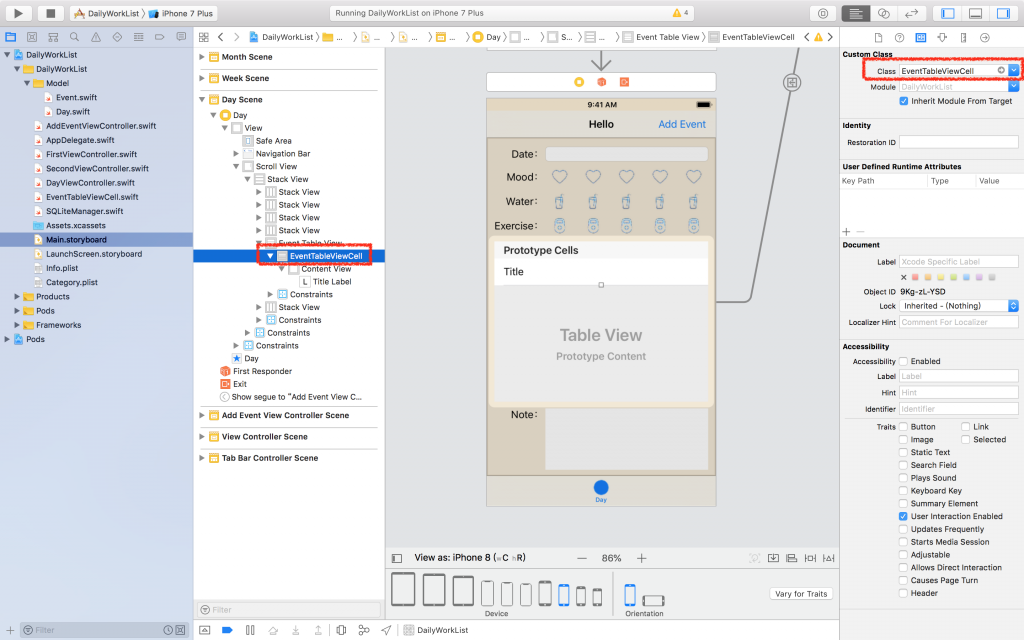Open the Attributes inspector icon
This screenshot has width=1024, height=640.
coord(942,38)
